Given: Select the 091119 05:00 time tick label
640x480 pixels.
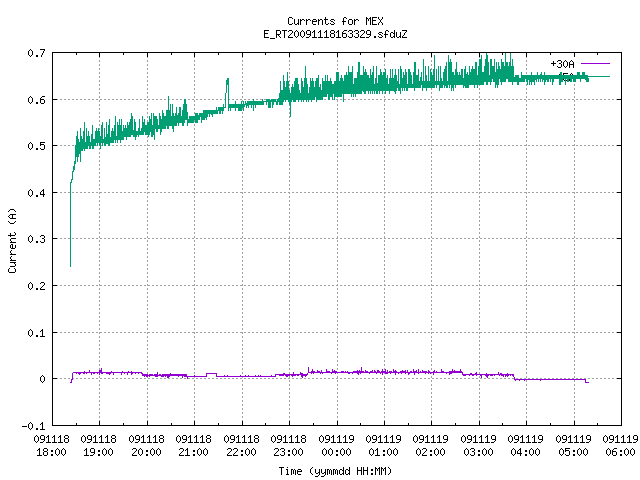Looking at the screenshot, I should 573,446.
